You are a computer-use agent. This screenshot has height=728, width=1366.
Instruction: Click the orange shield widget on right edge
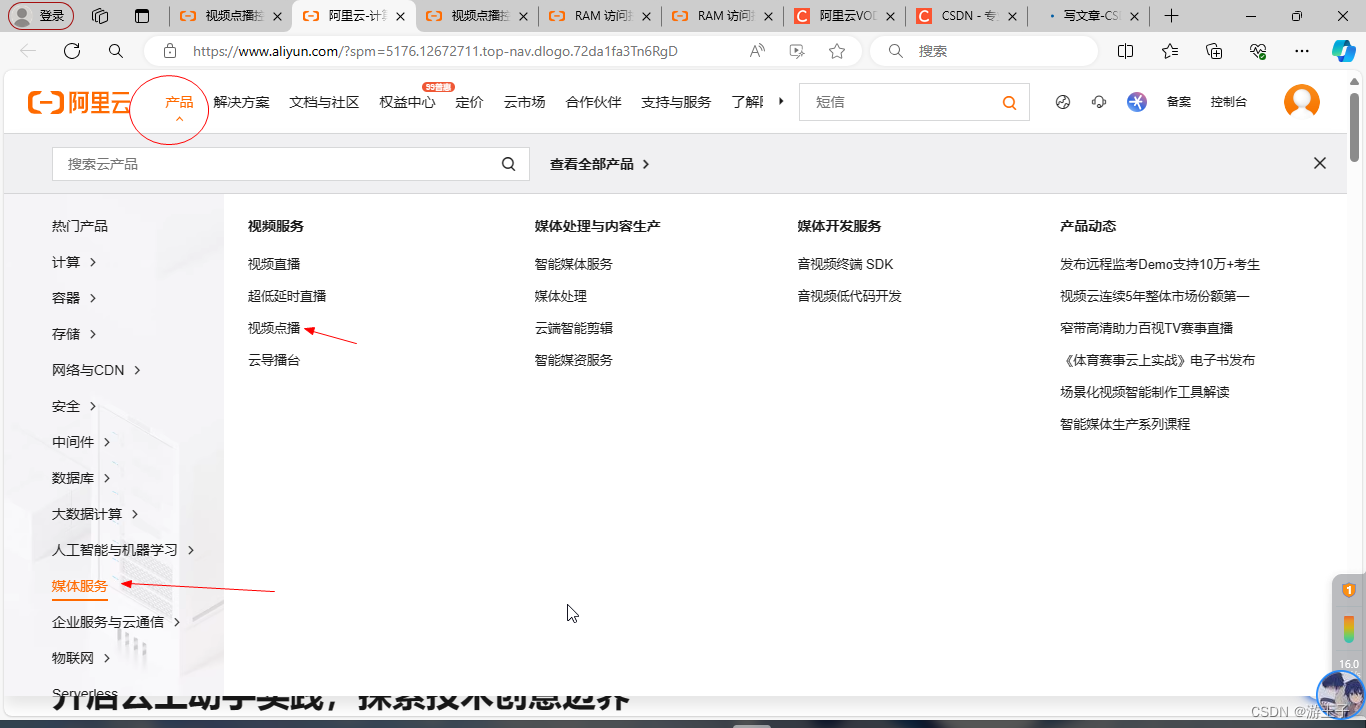click(x=1348, y=590)
